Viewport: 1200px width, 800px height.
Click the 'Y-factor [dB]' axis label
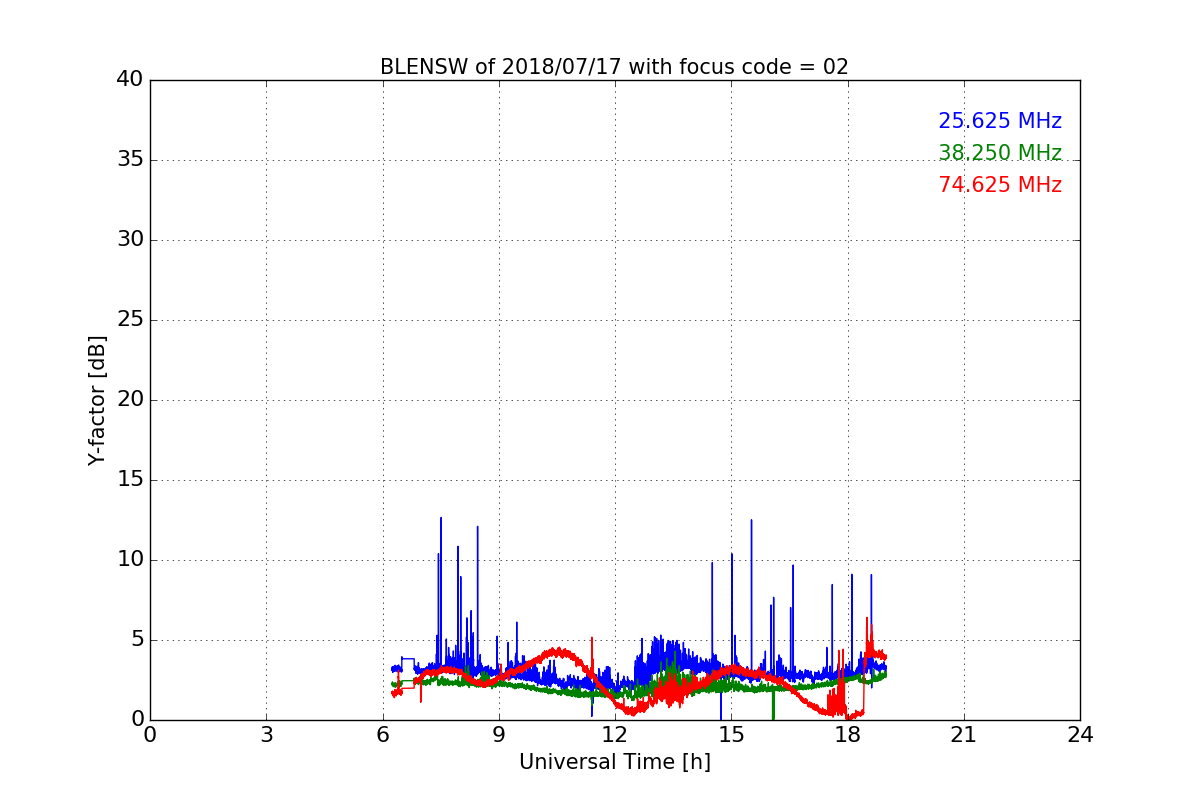click(97, 400)
